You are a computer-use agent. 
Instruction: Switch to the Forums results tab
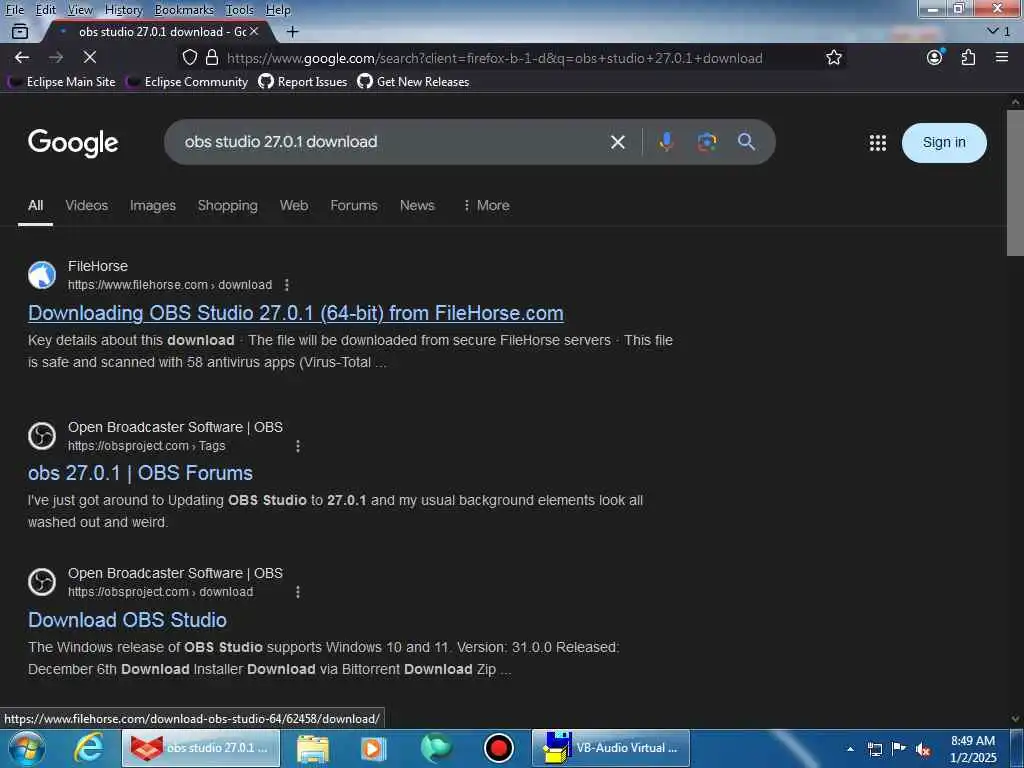tap(354, 205)
